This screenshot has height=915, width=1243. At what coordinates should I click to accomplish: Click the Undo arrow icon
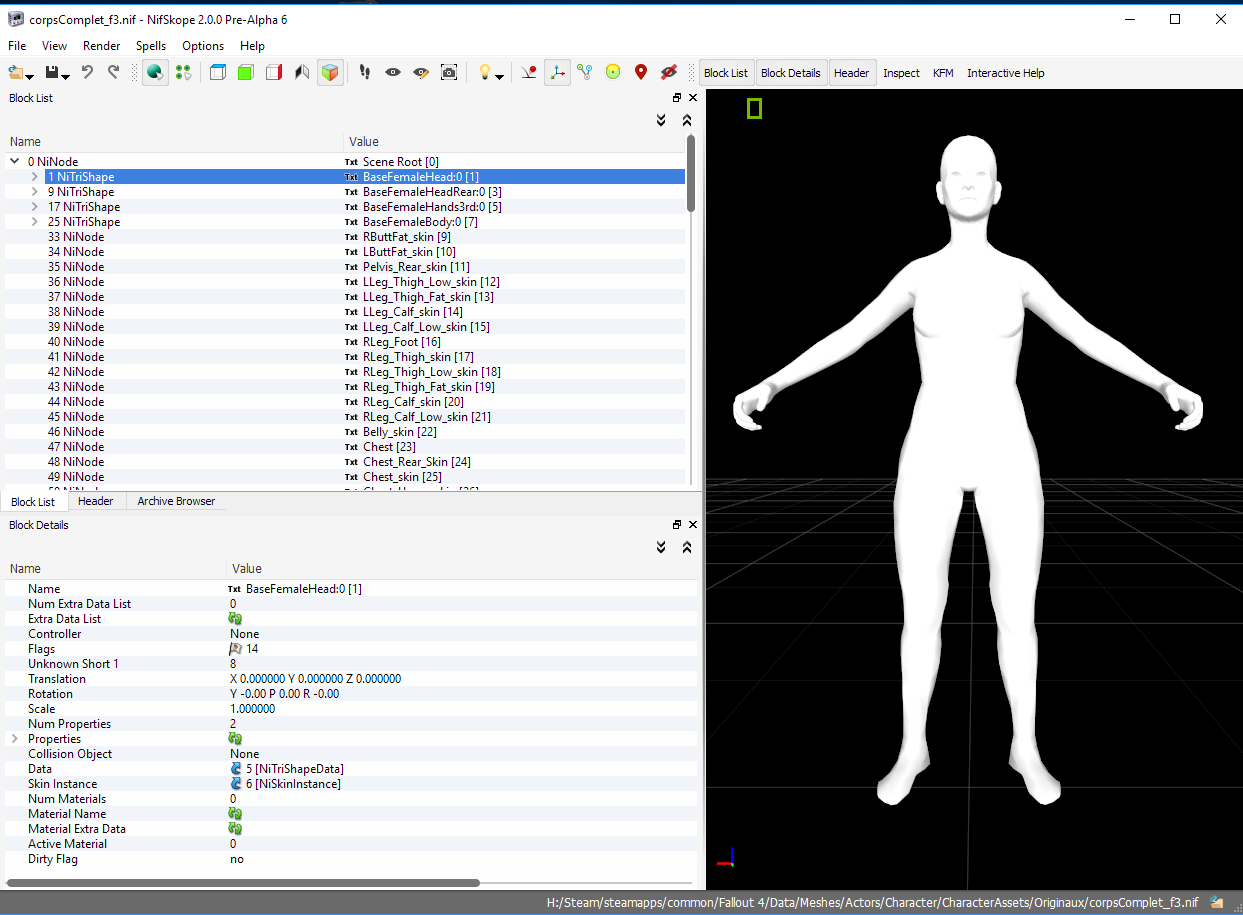(87, 72)
